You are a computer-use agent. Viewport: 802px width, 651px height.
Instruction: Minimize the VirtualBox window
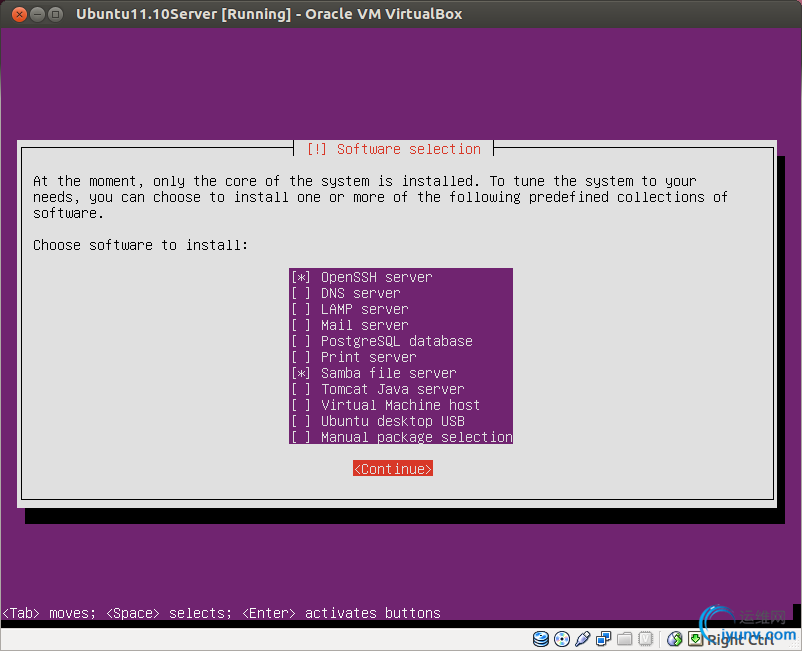(x=37, y=14)
